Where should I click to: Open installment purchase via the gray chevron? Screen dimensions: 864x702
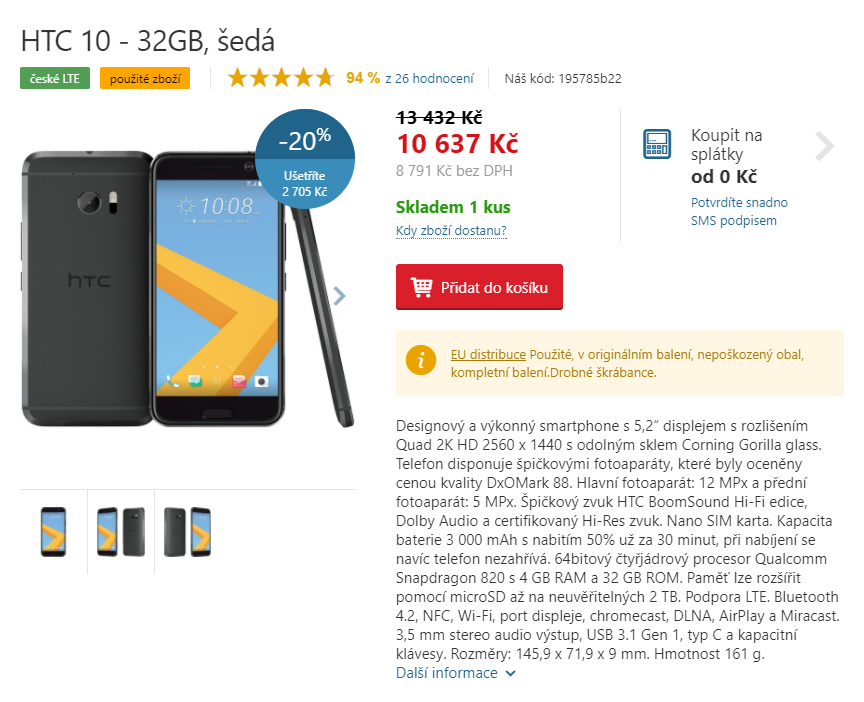[x=824, y=146]
